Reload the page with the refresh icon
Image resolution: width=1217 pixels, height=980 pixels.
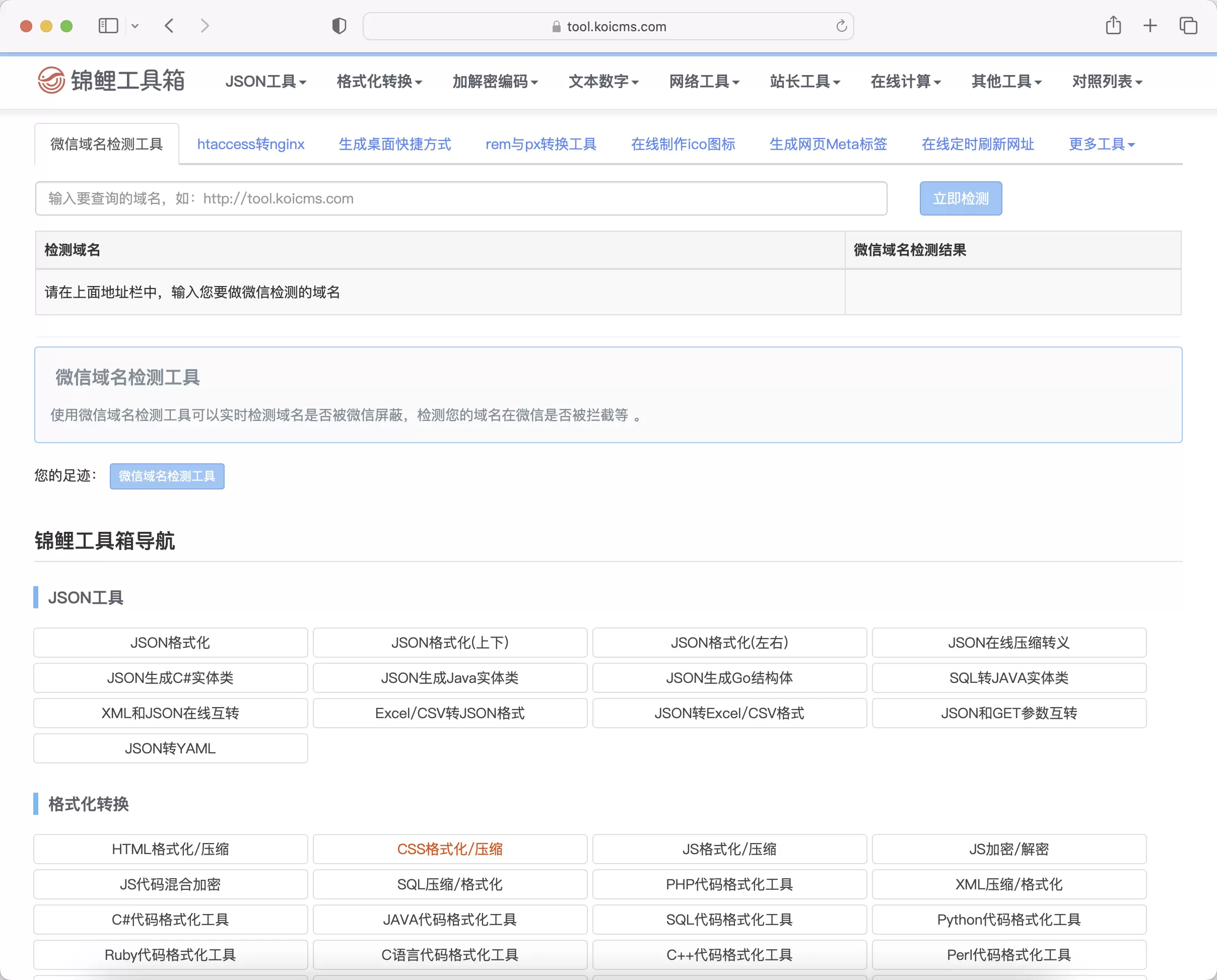coord(841,26)
